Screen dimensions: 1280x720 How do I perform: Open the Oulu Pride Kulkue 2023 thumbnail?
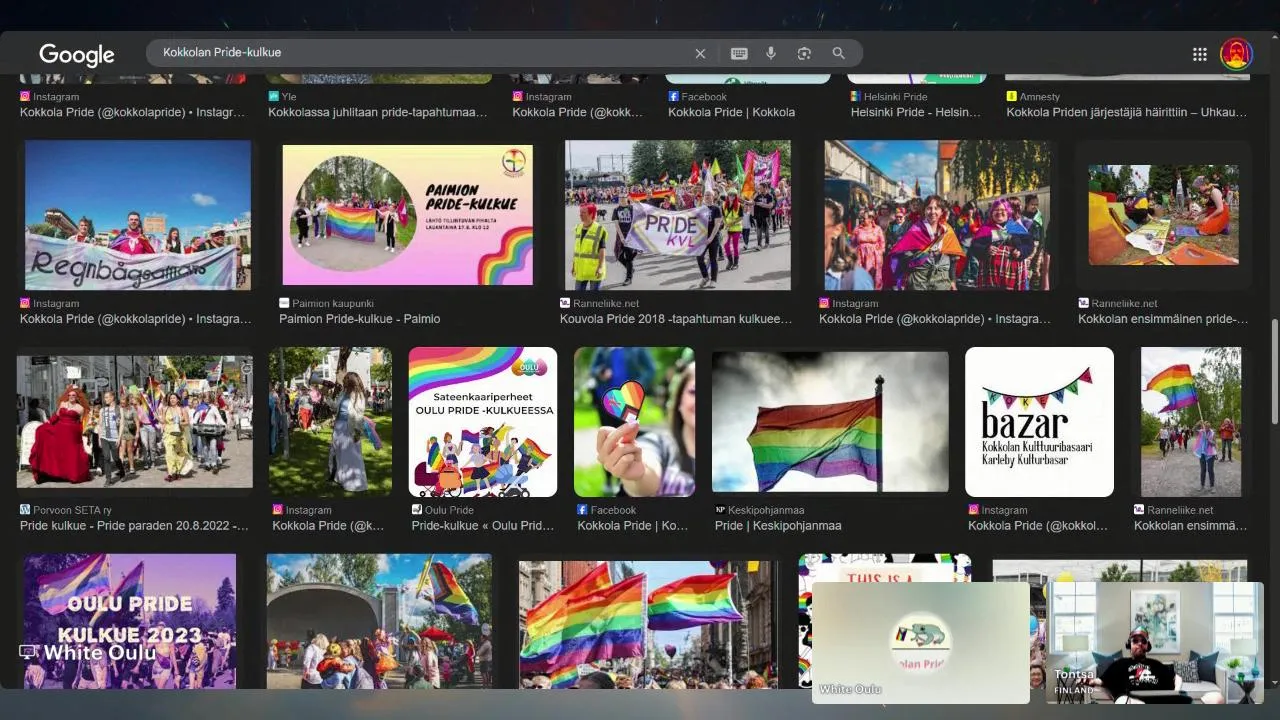click(x=130, y=621)
